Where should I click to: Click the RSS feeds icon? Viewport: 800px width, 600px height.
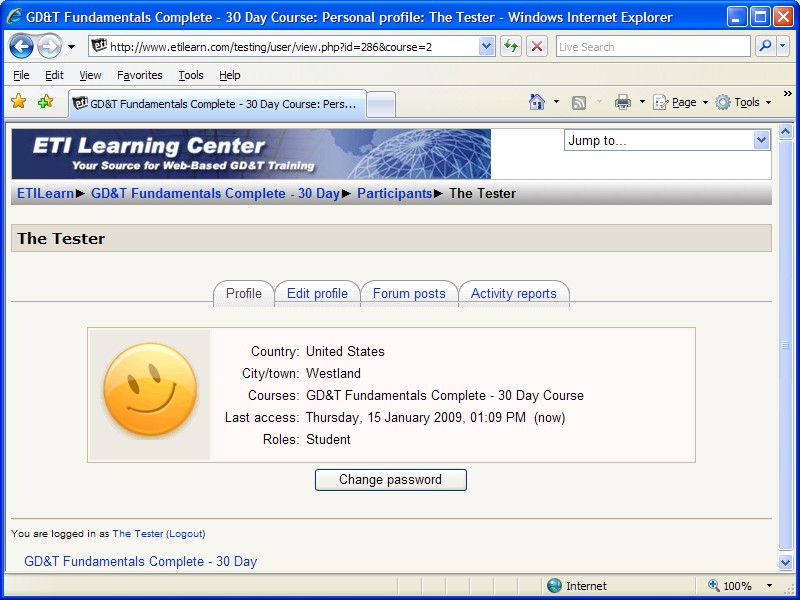tap(579, 103)
